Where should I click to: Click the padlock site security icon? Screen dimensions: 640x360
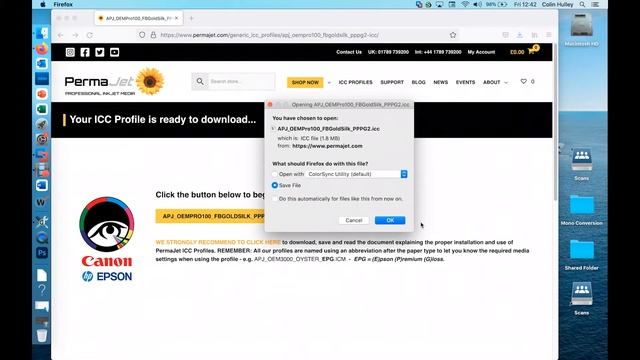[153, 35]
